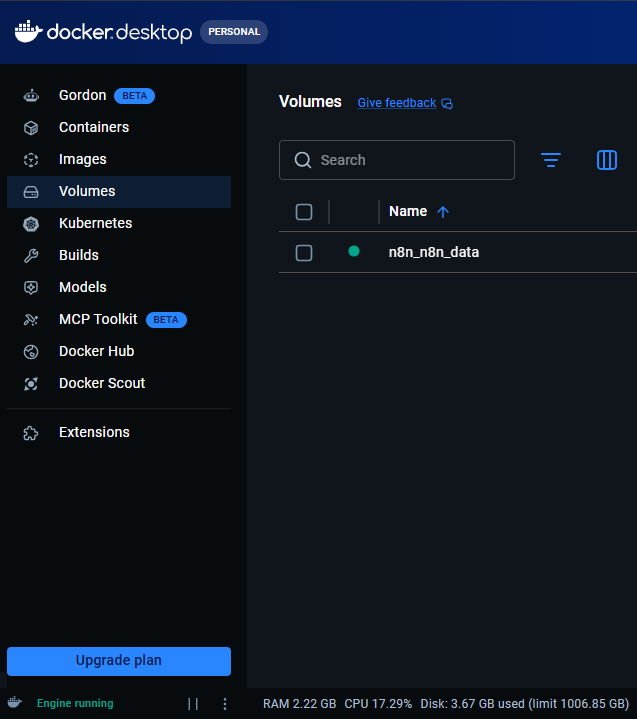Open Kubernetes section
This screenshot has height=719, width=637.
[119, 223]
